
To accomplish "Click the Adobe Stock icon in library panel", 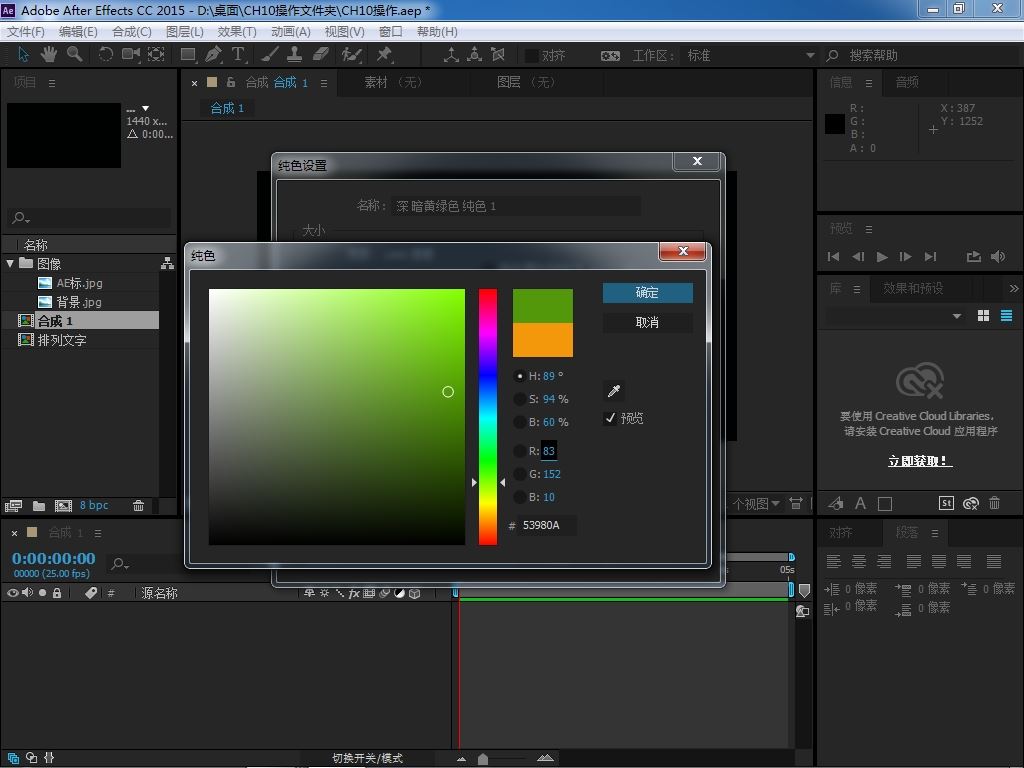I will (946, 503).
